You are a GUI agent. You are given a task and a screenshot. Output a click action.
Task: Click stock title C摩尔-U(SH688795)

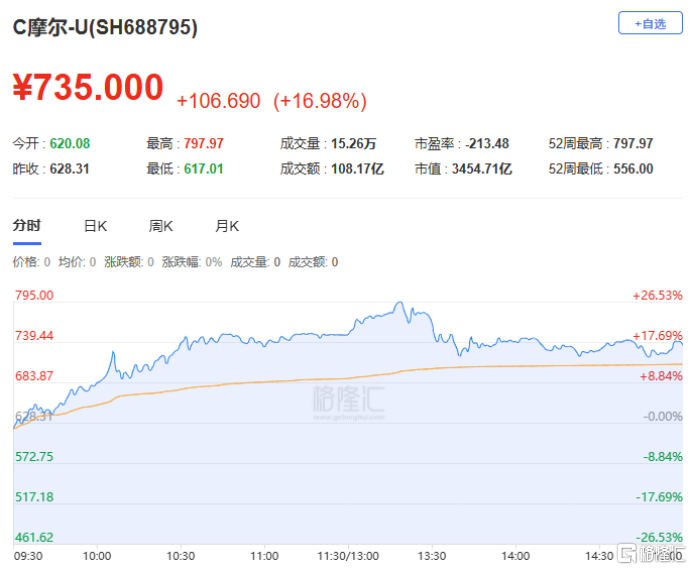click(105, 28)
